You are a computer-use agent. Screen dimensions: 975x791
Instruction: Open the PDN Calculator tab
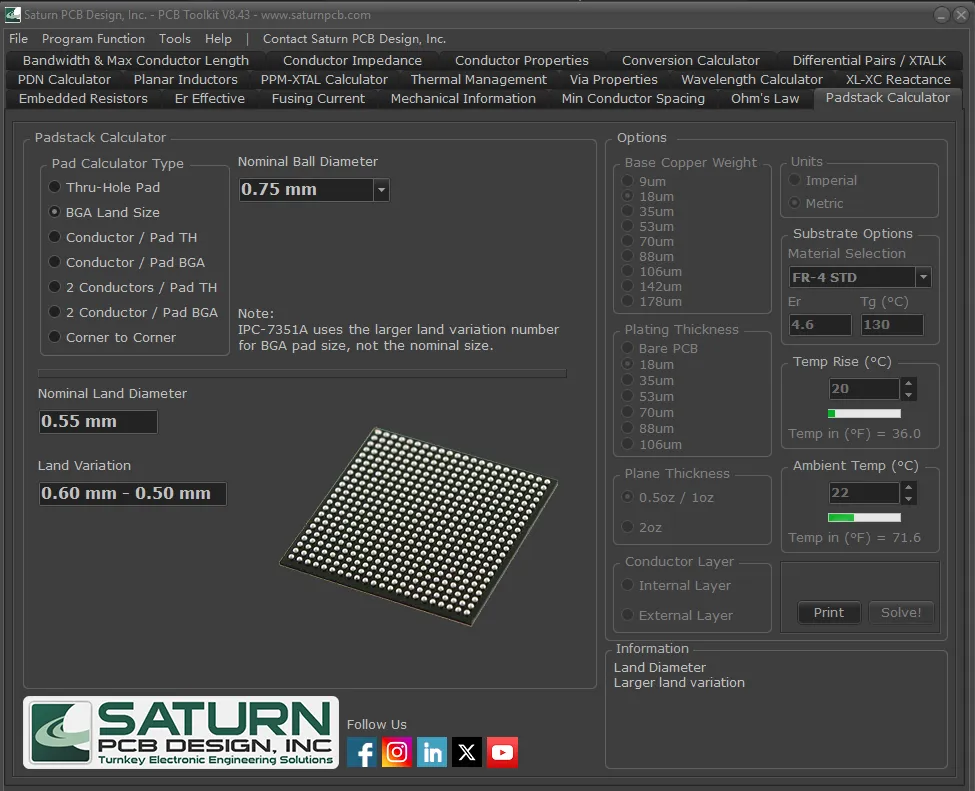point(64,80)
